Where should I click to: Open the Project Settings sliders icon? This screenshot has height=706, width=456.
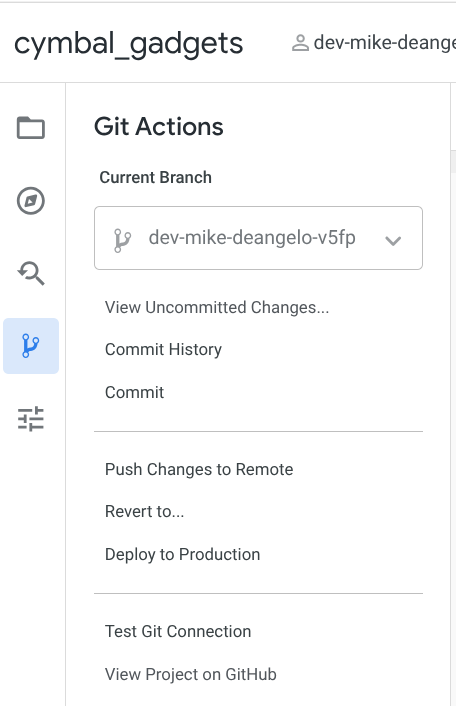point(31,419)
